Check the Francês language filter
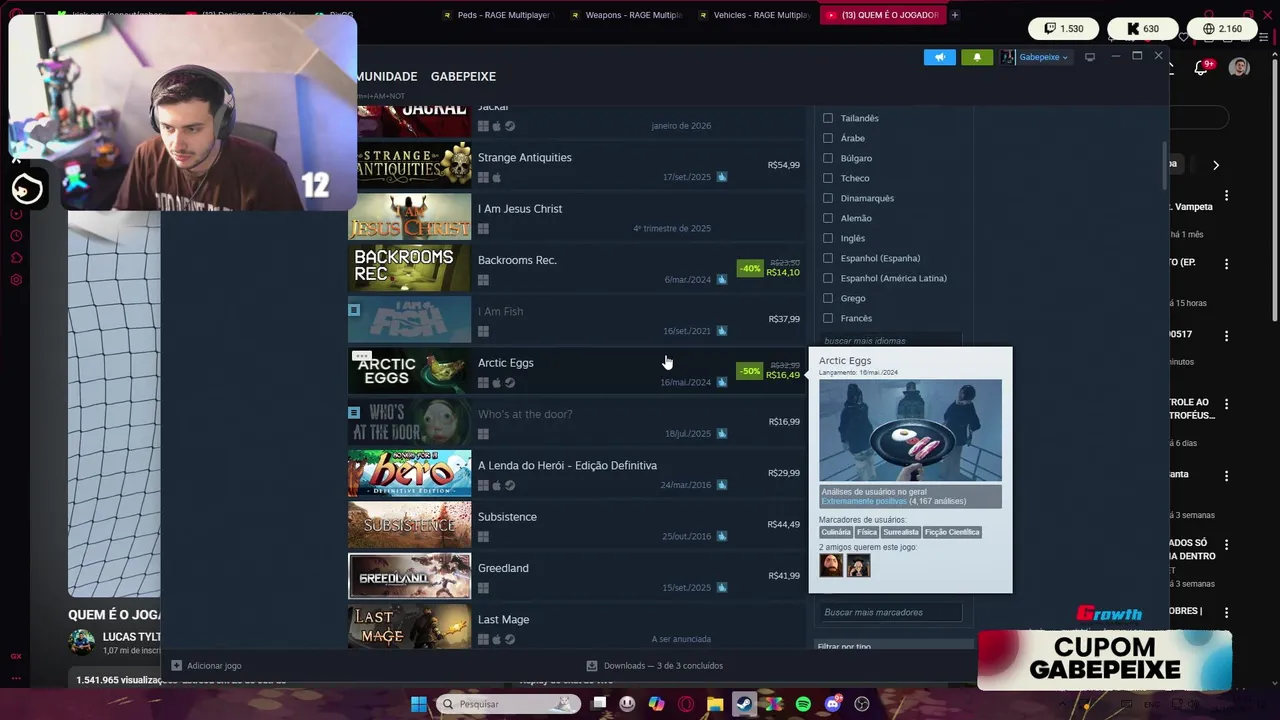The width and height of the screenshot is (1280, 720). (828, 318)
